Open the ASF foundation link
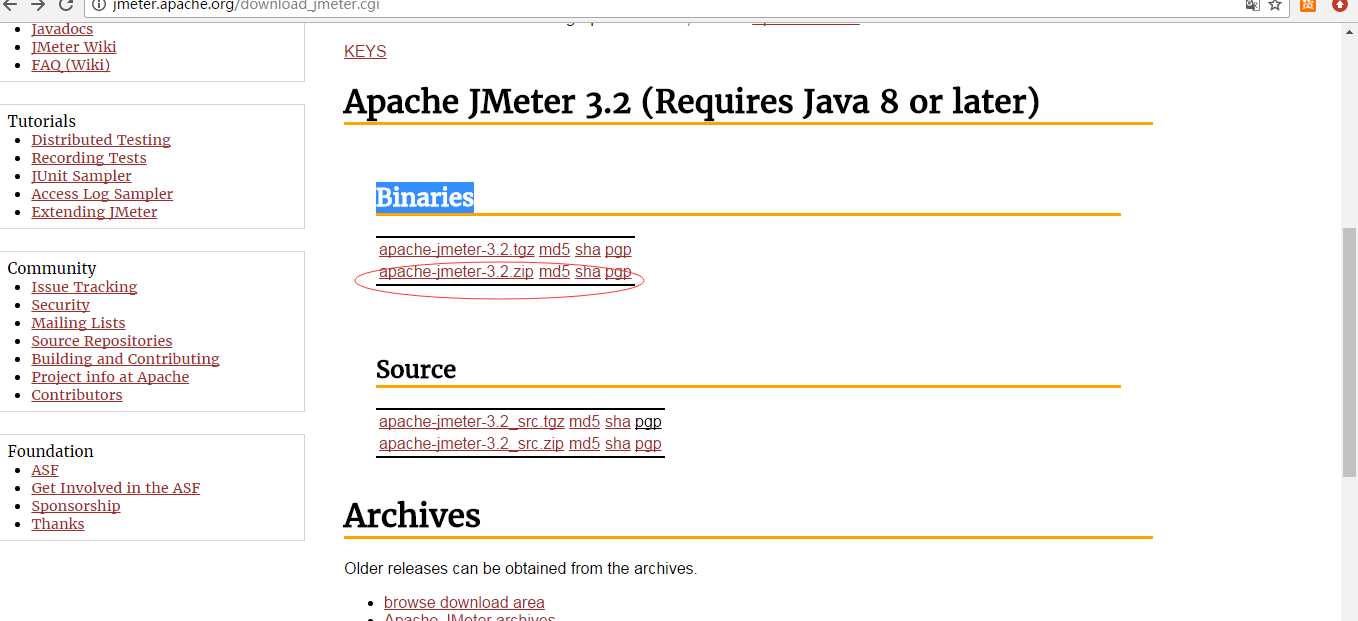The height and width of the screenshot is (621, 1358). [45, 470]
